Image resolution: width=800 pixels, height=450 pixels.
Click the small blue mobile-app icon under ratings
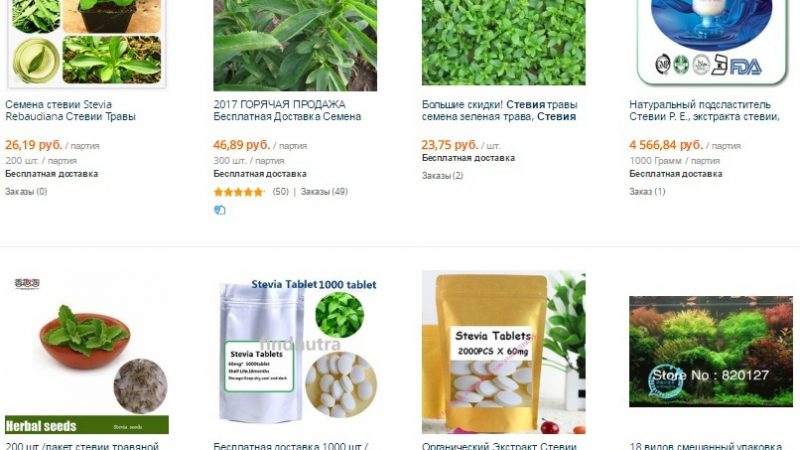tap(219, 210)
